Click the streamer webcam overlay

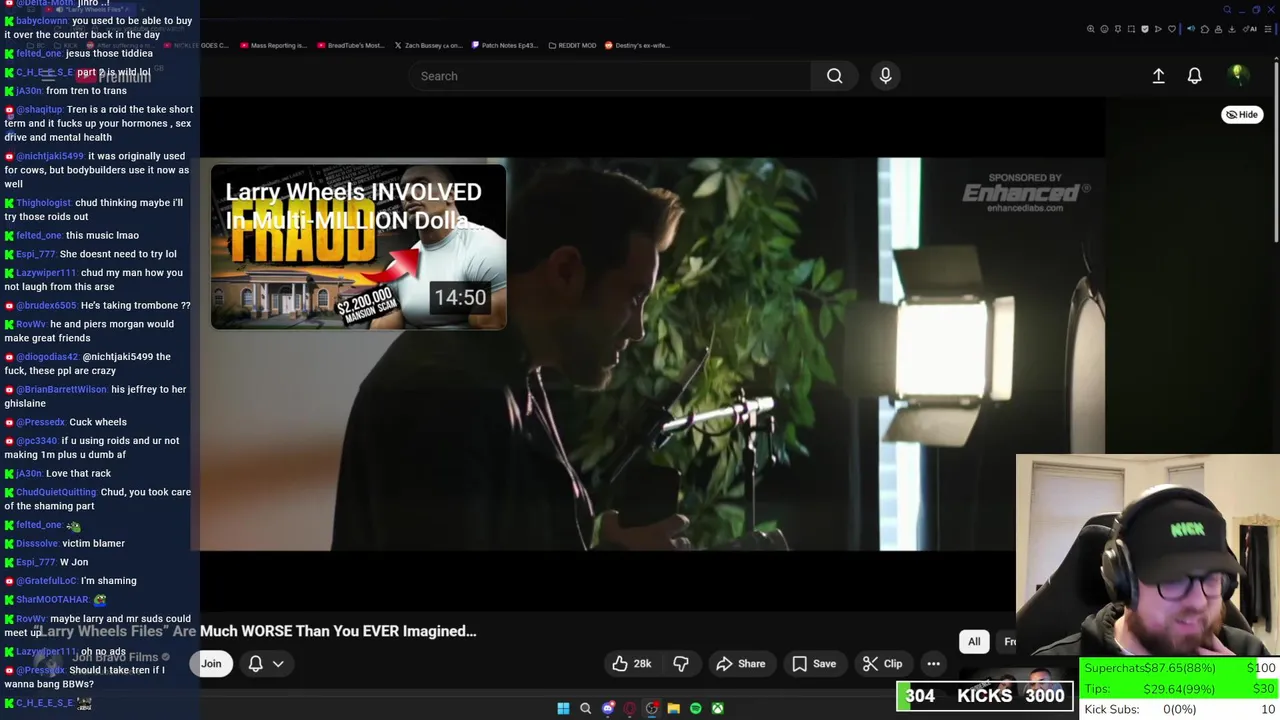(x=1147, y=556)
